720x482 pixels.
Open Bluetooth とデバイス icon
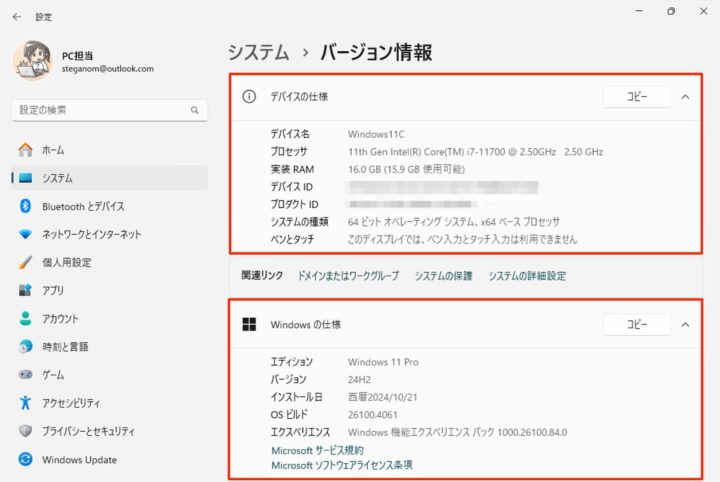[25, 206]
